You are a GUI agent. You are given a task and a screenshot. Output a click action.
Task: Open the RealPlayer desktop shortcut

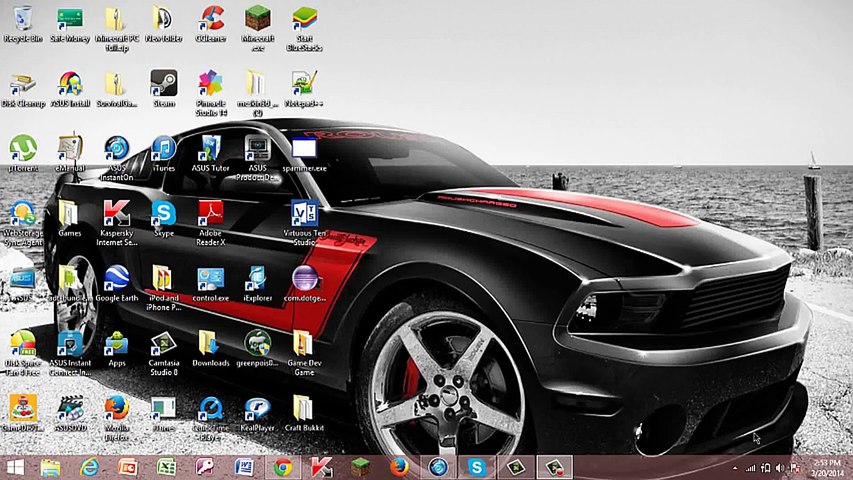[257, 408]
